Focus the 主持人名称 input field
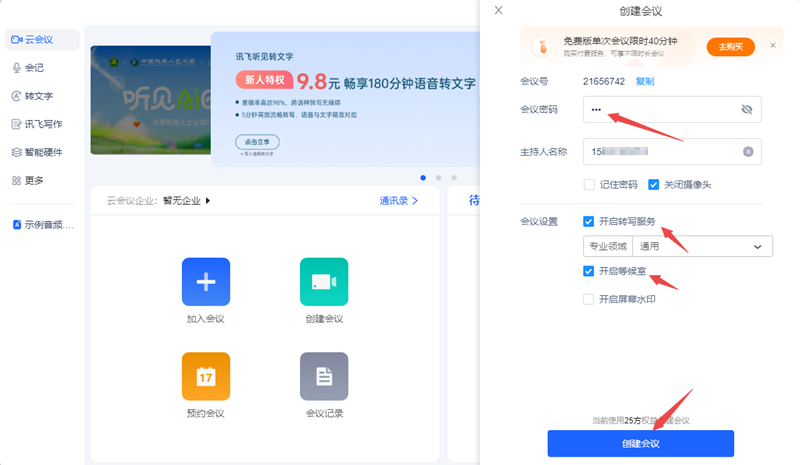Image resolution: width=800 pixels, height=465 pixels. pos(672,152)
